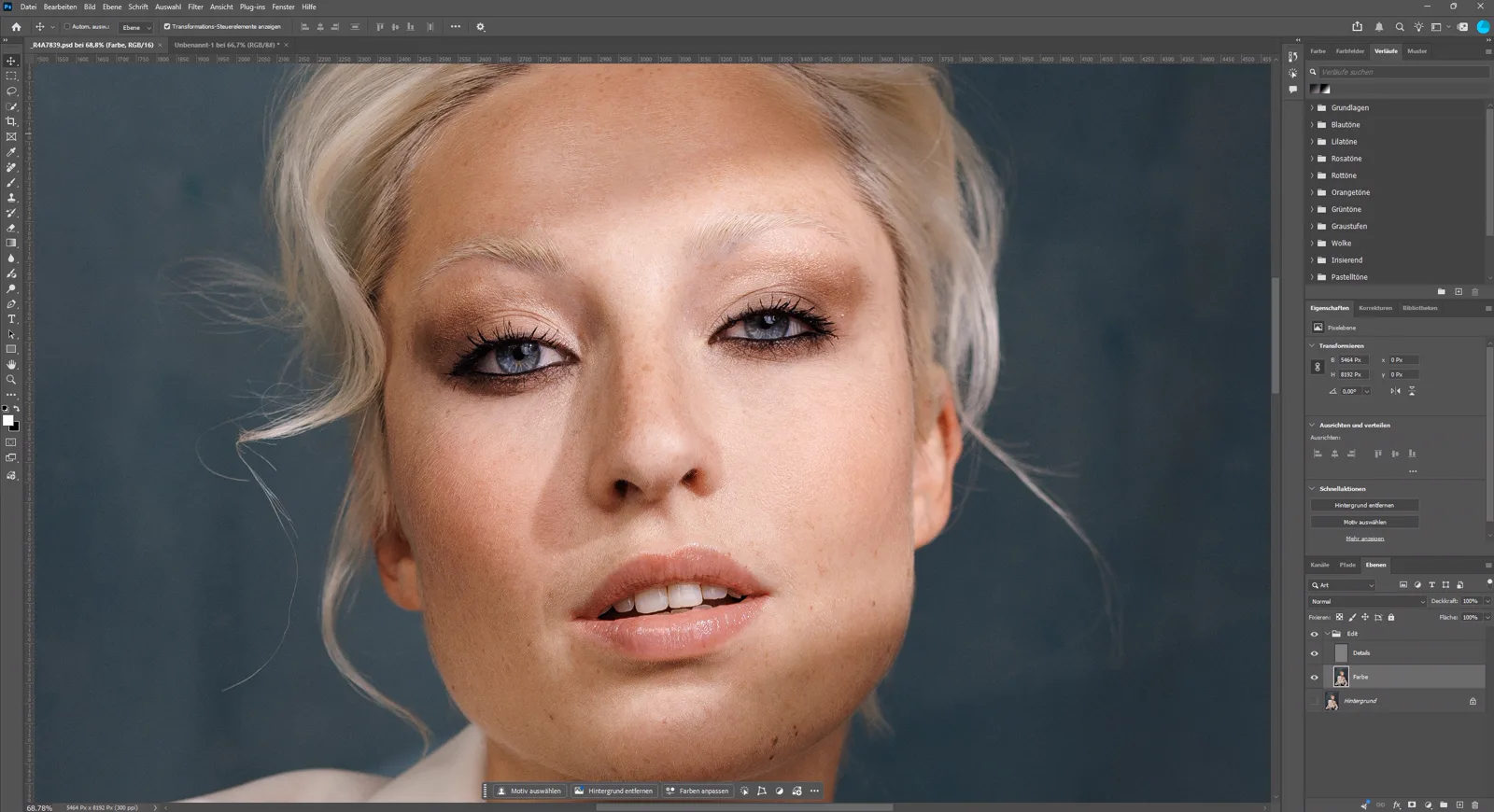Screen dimensions: 1494x812
Task: Open the Deckkraft opacity dropdown arrow
Action: (1487, 601)
